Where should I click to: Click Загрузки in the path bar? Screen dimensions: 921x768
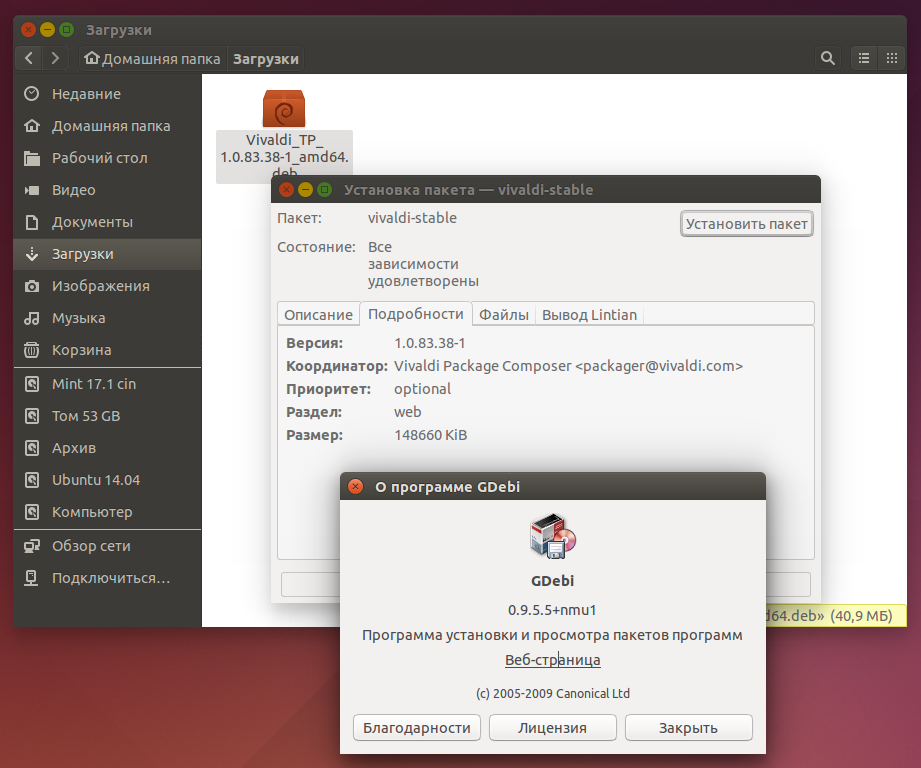(x=265, y=59)
